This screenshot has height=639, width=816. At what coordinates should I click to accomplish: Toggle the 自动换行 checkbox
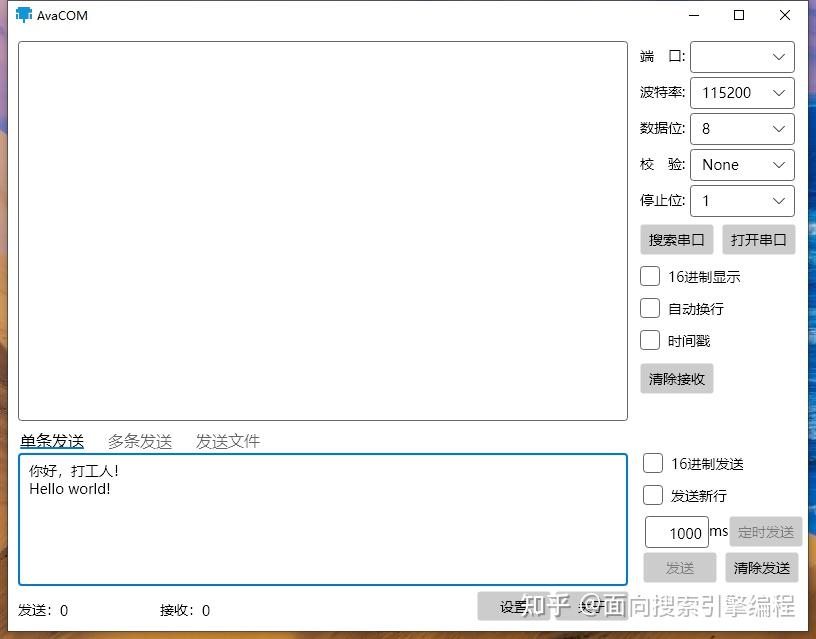click(x=649, y=308)
